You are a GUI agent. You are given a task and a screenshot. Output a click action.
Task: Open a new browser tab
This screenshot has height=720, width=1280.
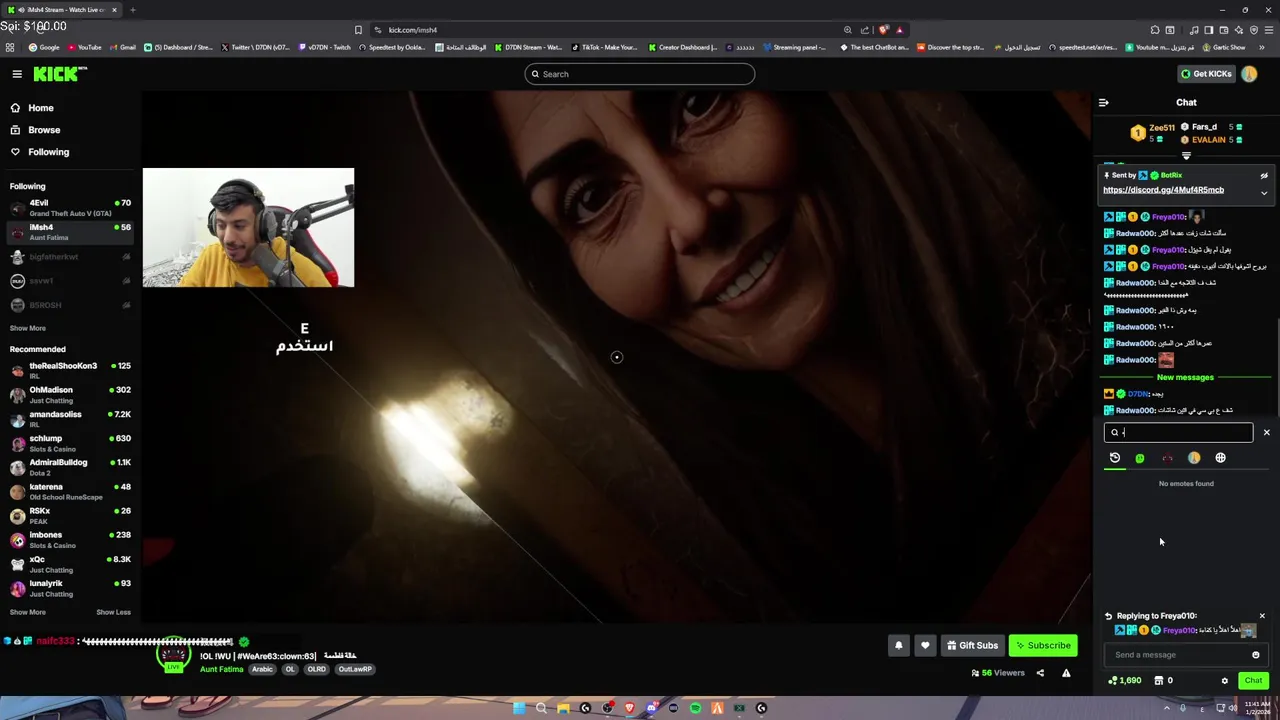click(x=132, y=10)
